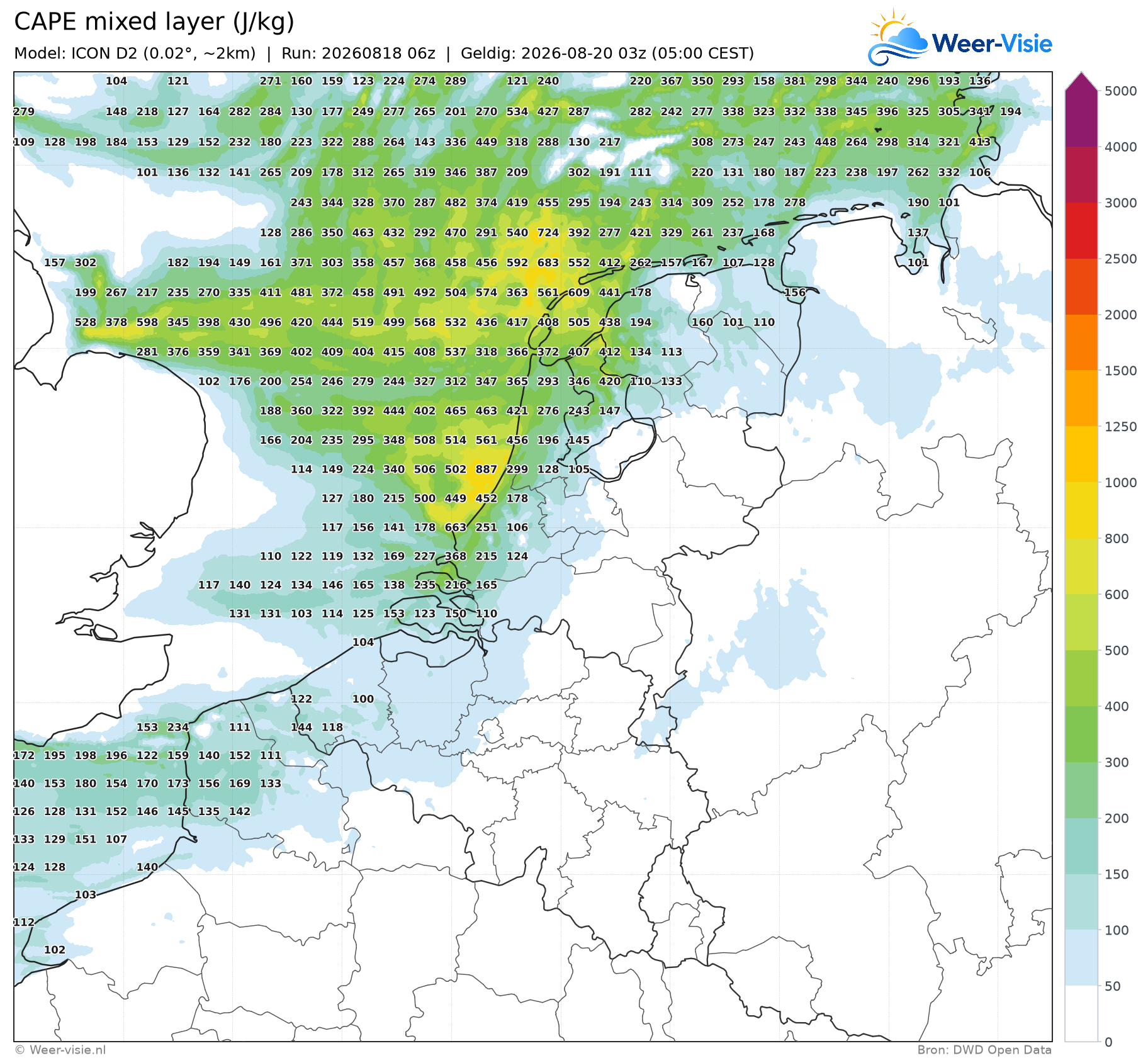Image resolution: width=1148 pixels, height=1058 pixels.
Task: Click the purple arrow atop the color scale
Action: pos(1081,81)
